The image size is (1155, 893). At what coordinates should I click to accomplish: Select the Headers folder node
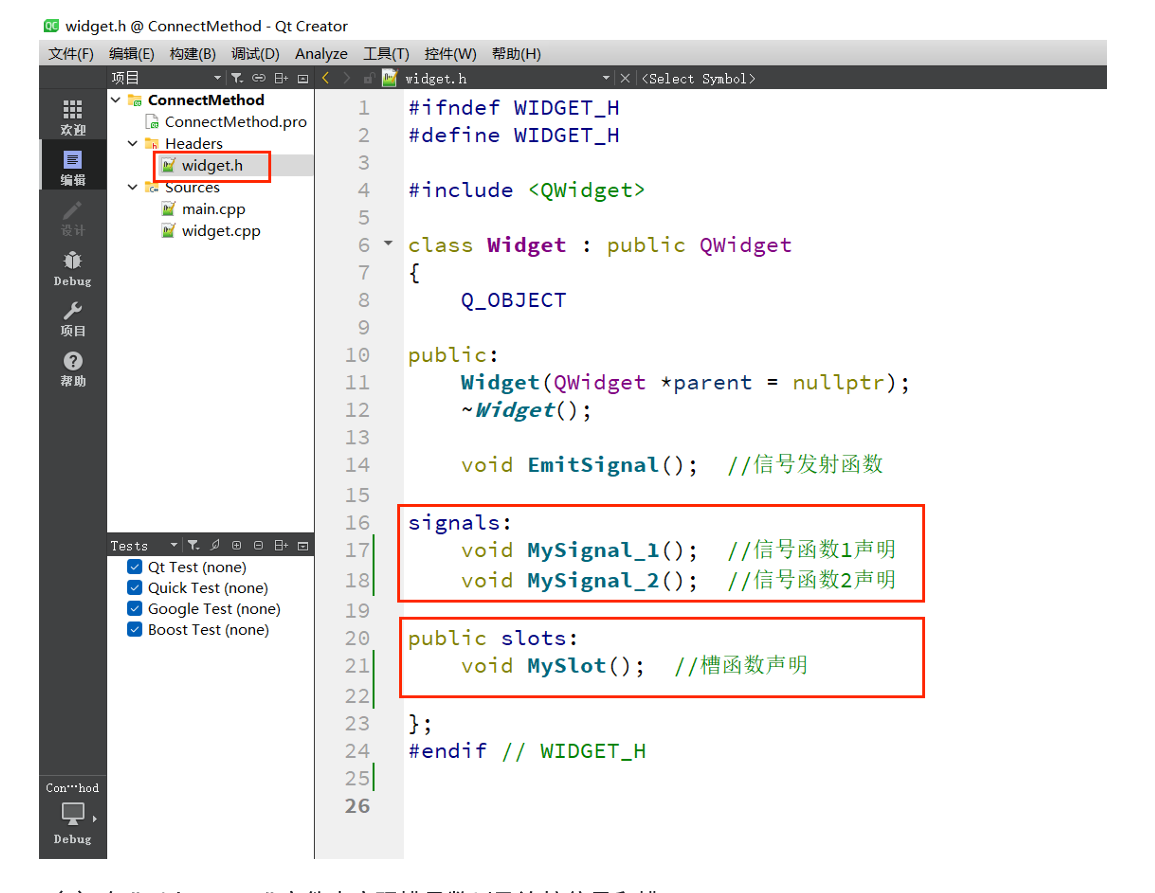tap(194, 143)
